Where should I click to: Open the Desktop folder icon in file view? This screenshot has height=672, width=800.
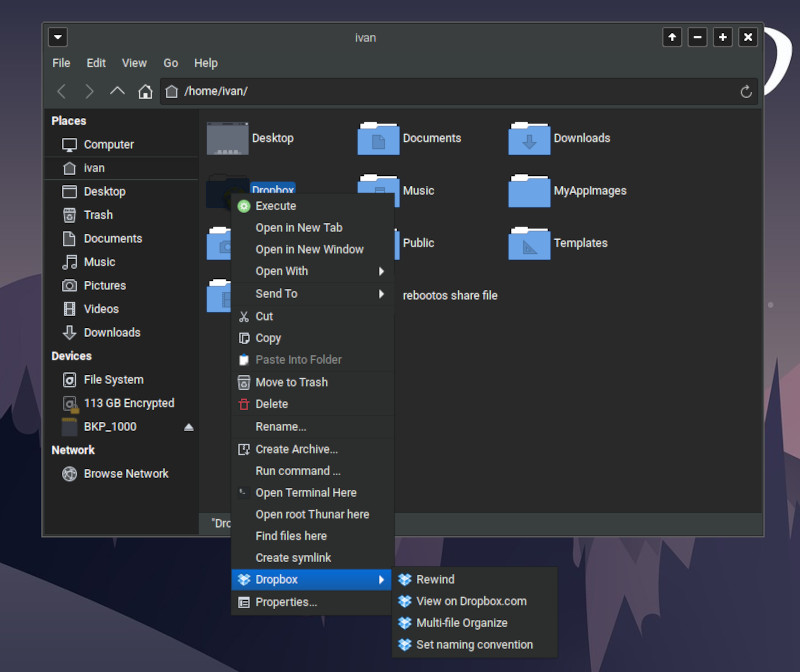pyautogui.click(x=228, y=138)
